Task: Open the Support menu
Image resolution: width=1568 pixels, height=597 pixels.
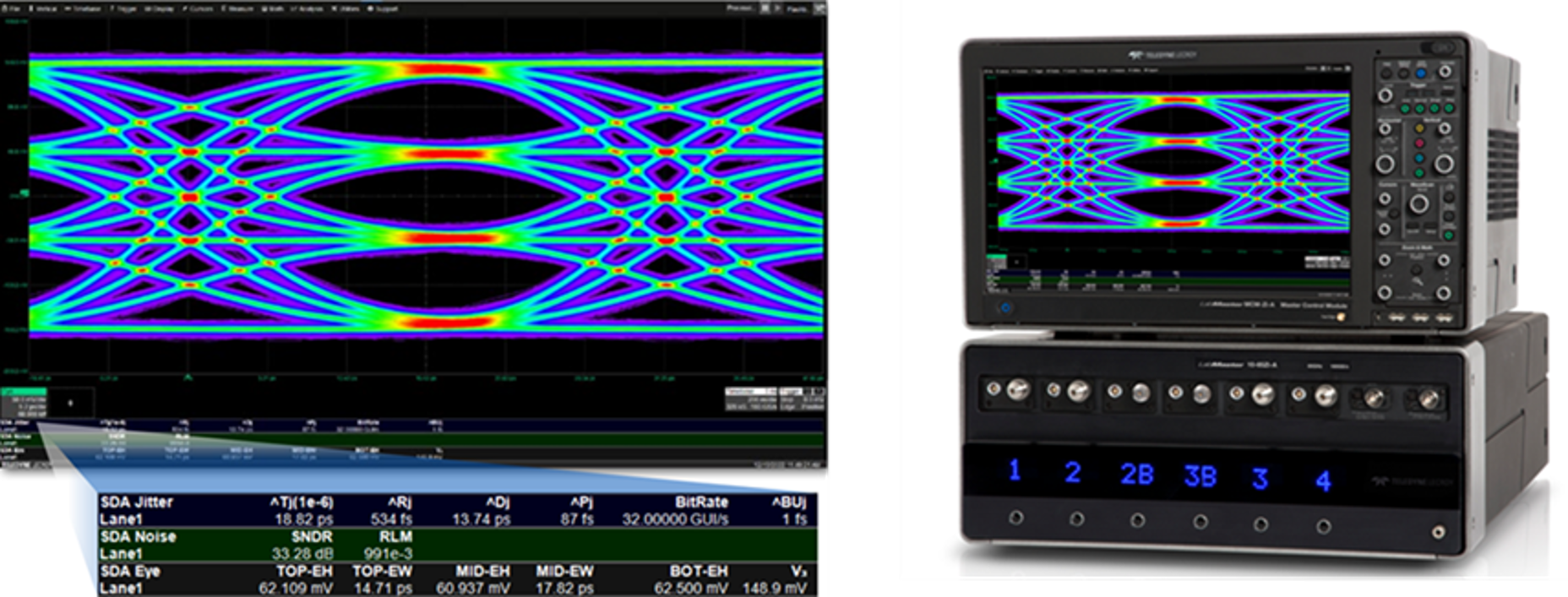Action: pyautogui.click(x=384, y=8)
